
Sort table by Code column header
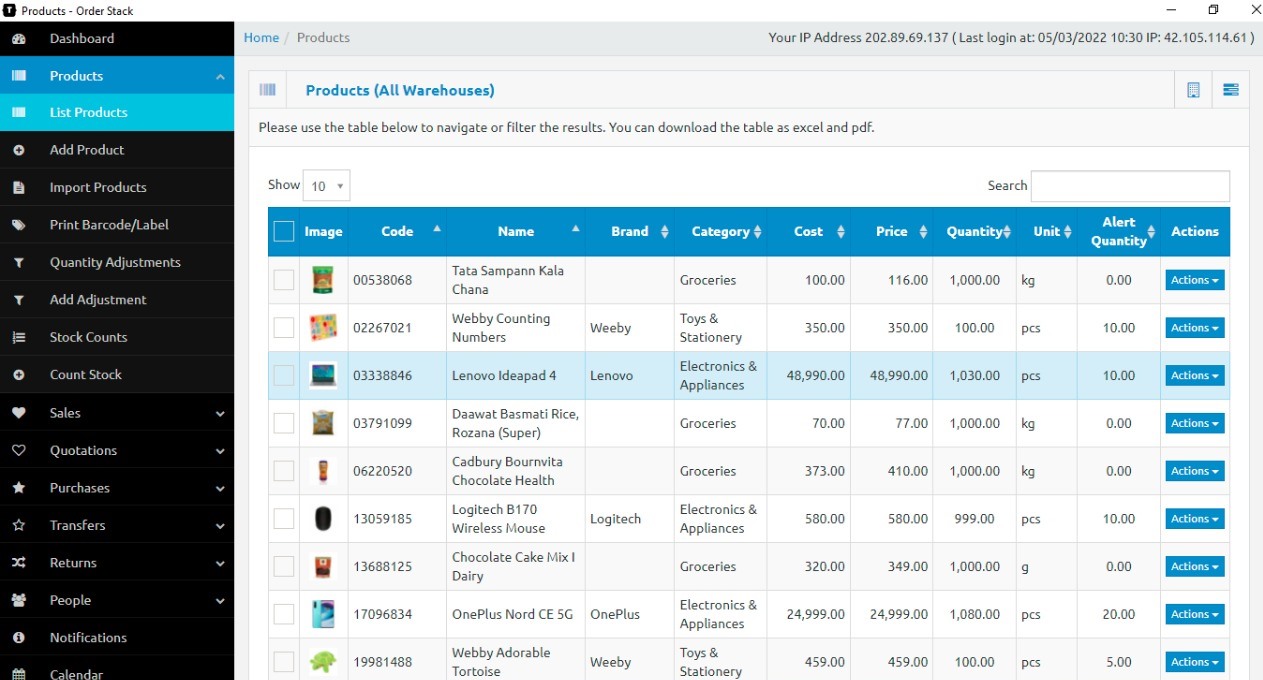[x=397, y=232]
